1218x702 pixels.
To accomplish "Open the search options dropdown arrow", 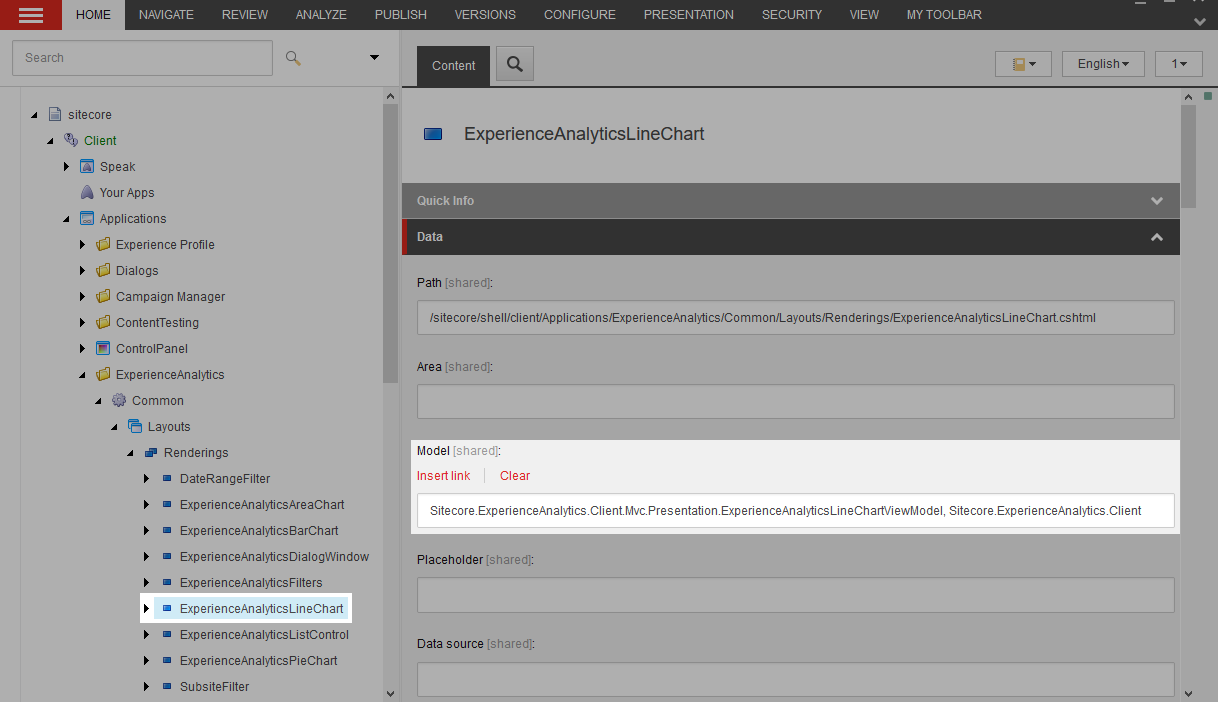I will (x=375, y=58).
